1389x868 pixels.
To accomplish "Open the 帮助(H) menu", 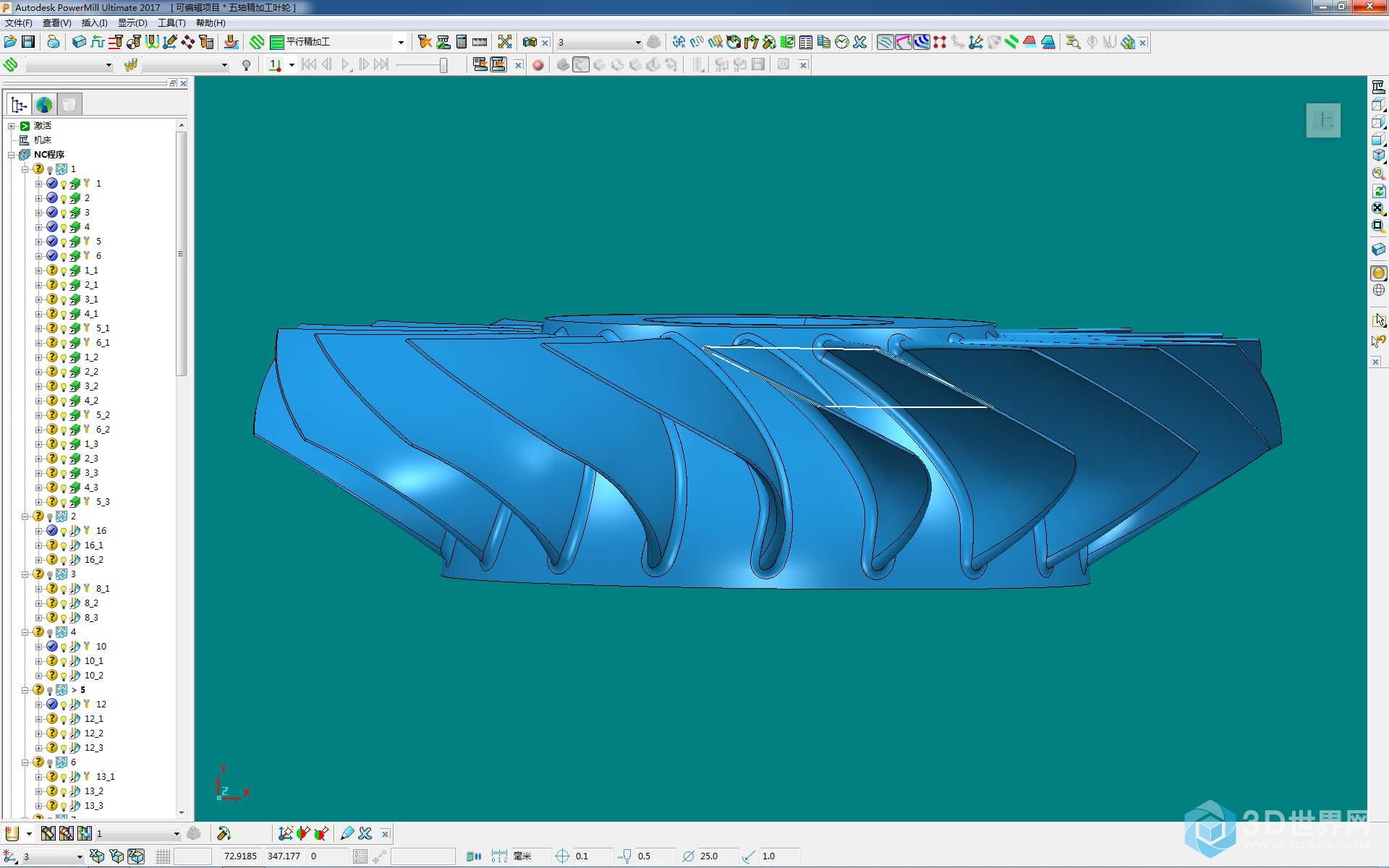I will [211, 22].
